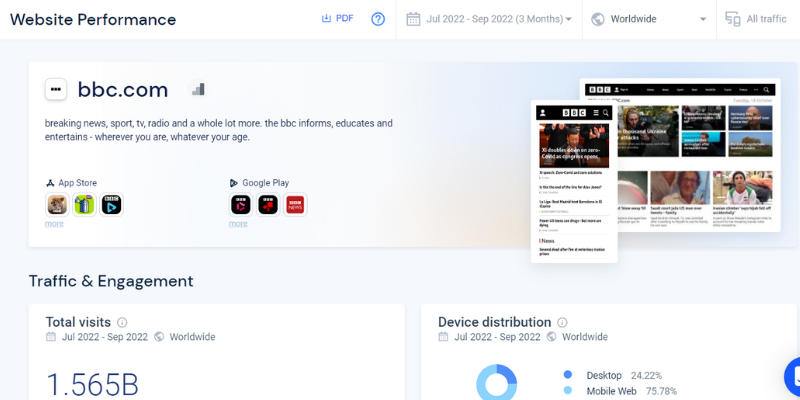
Task: Click the App Store logo icon
Action: pyautogui.click(x=50, y=183)
